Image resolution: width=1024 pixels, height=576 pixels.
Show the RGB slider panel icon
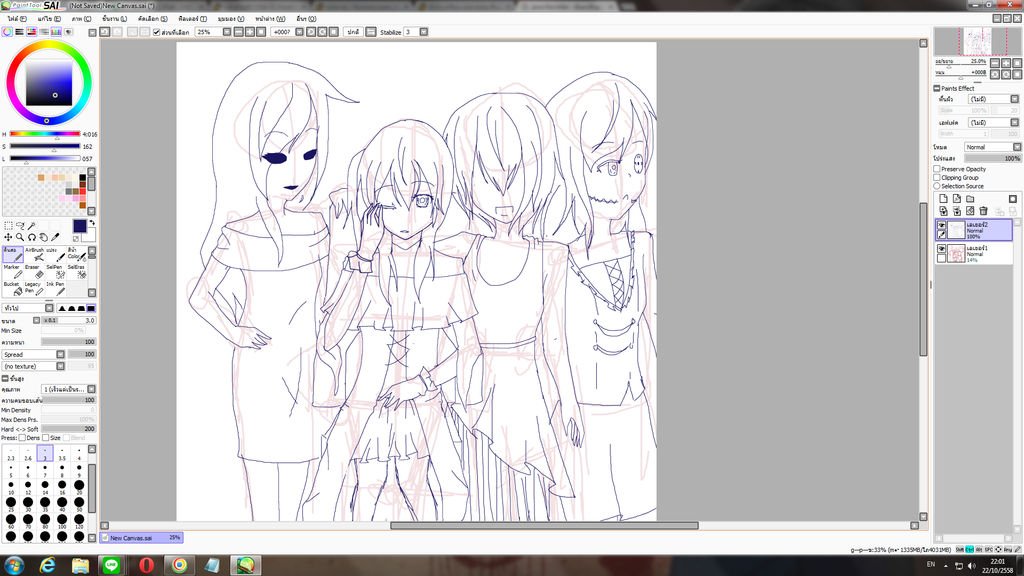19,32
